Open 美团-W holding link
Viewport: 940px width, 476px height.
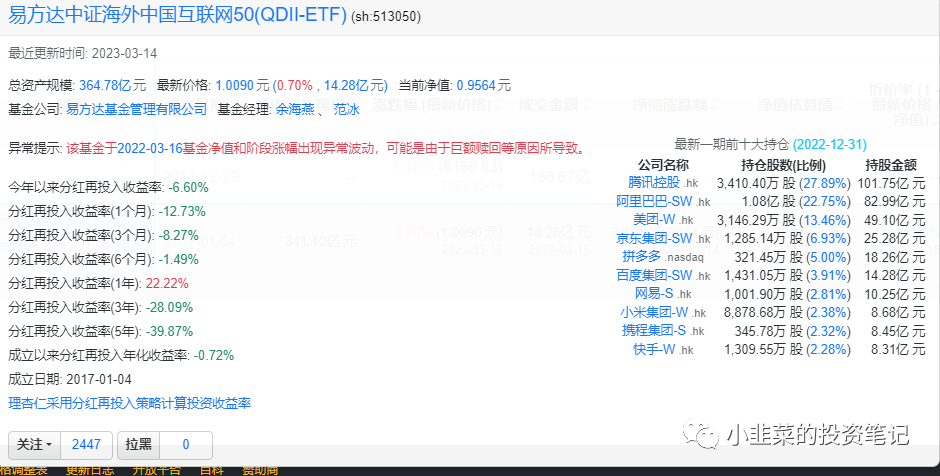click(654, 220)
